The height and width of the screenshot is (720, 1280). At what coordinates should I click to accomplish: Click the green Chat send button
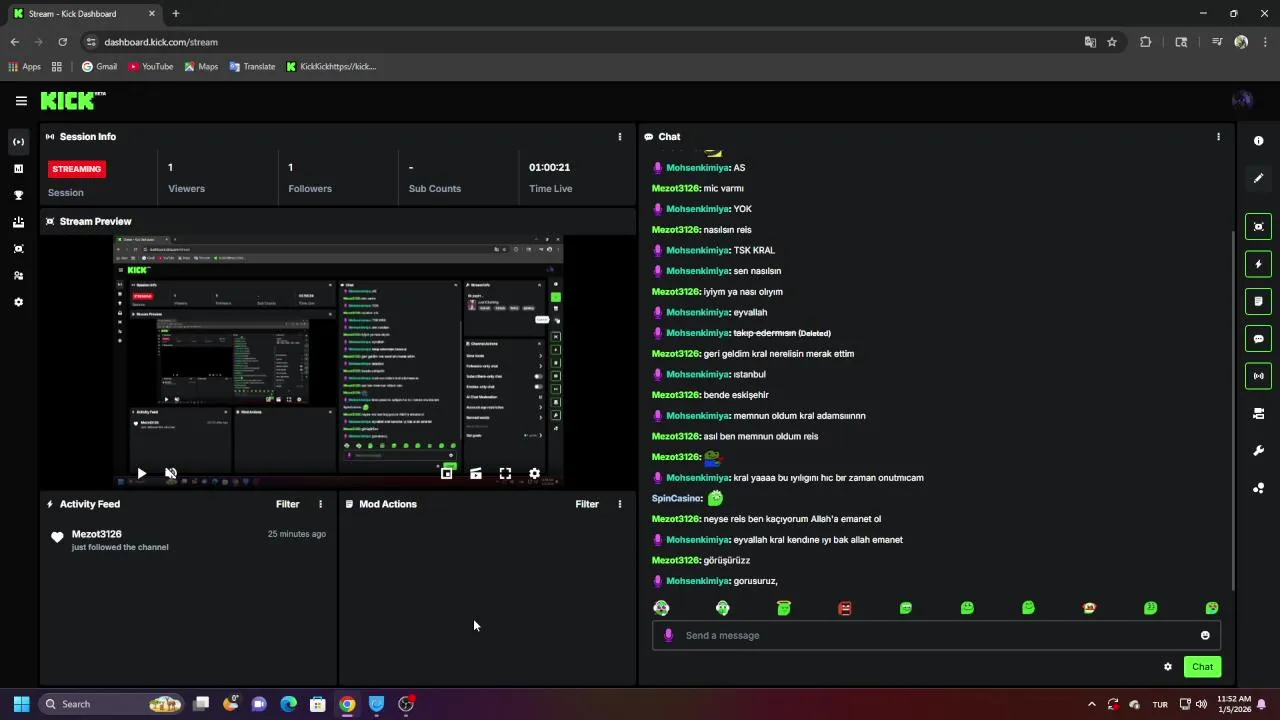coord(1202,667)
